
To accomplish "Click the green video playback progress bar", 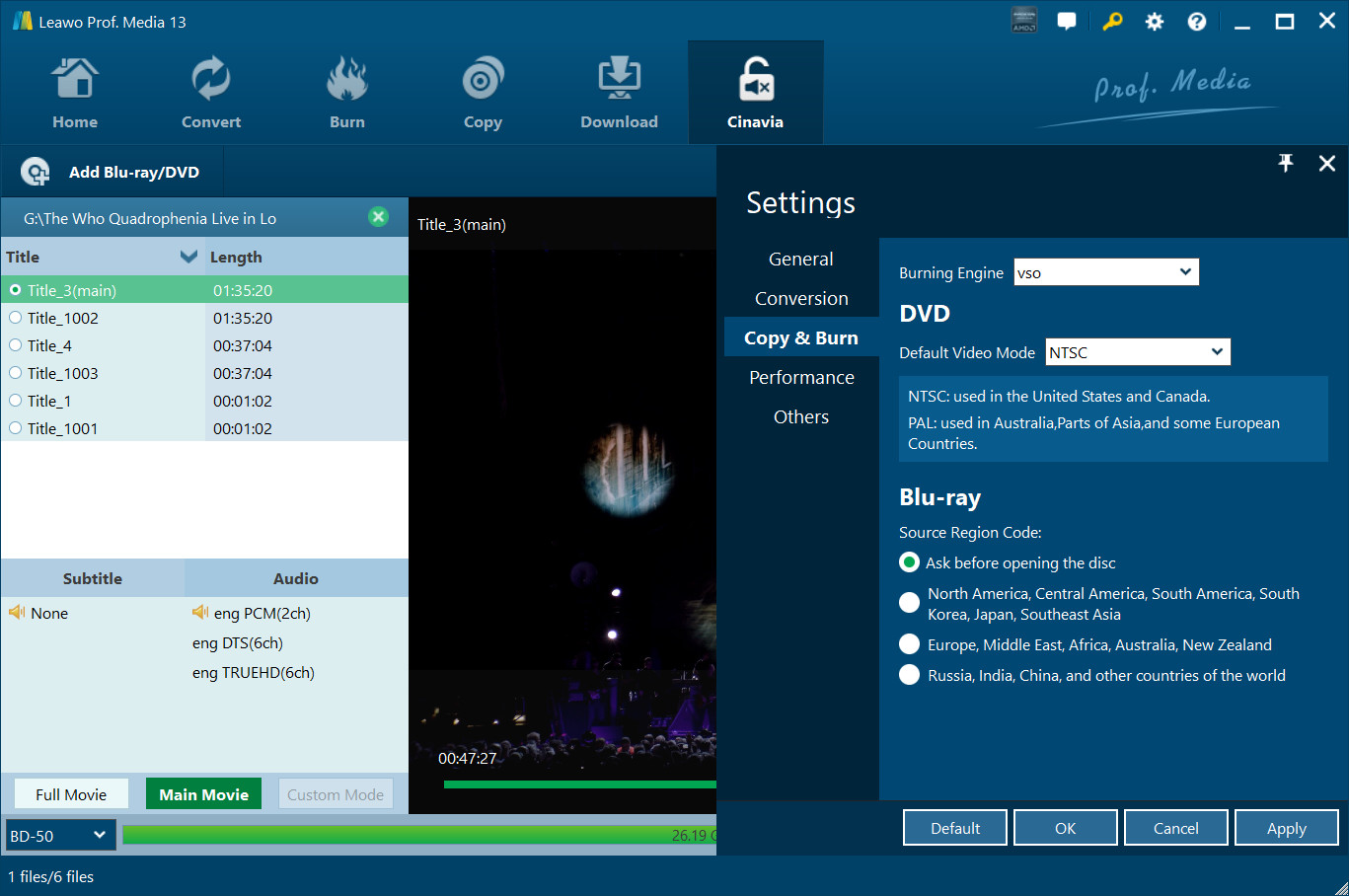I will [579, 784].
